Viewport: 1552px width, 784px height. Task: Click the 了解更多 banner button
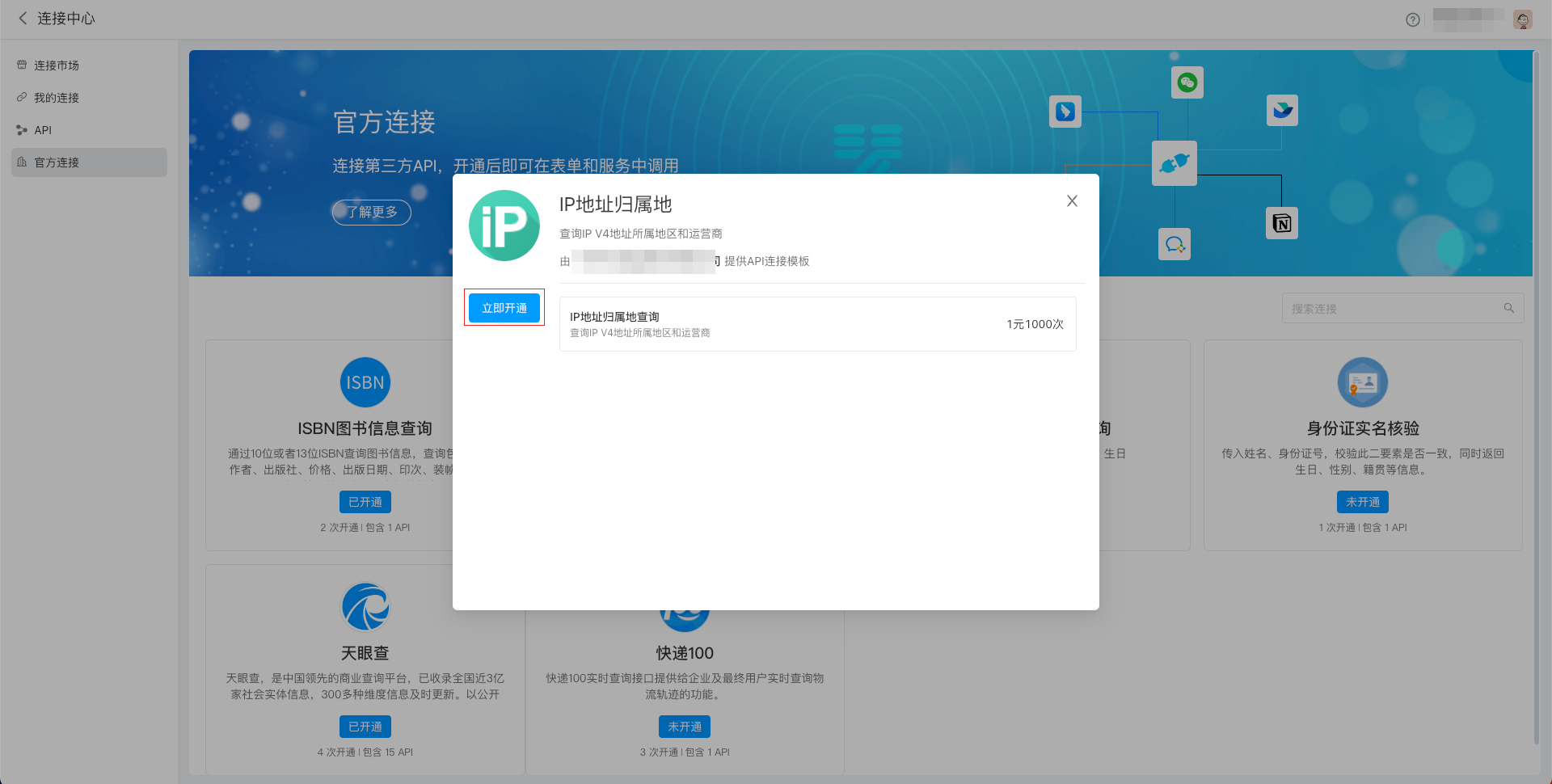(371, 212)
